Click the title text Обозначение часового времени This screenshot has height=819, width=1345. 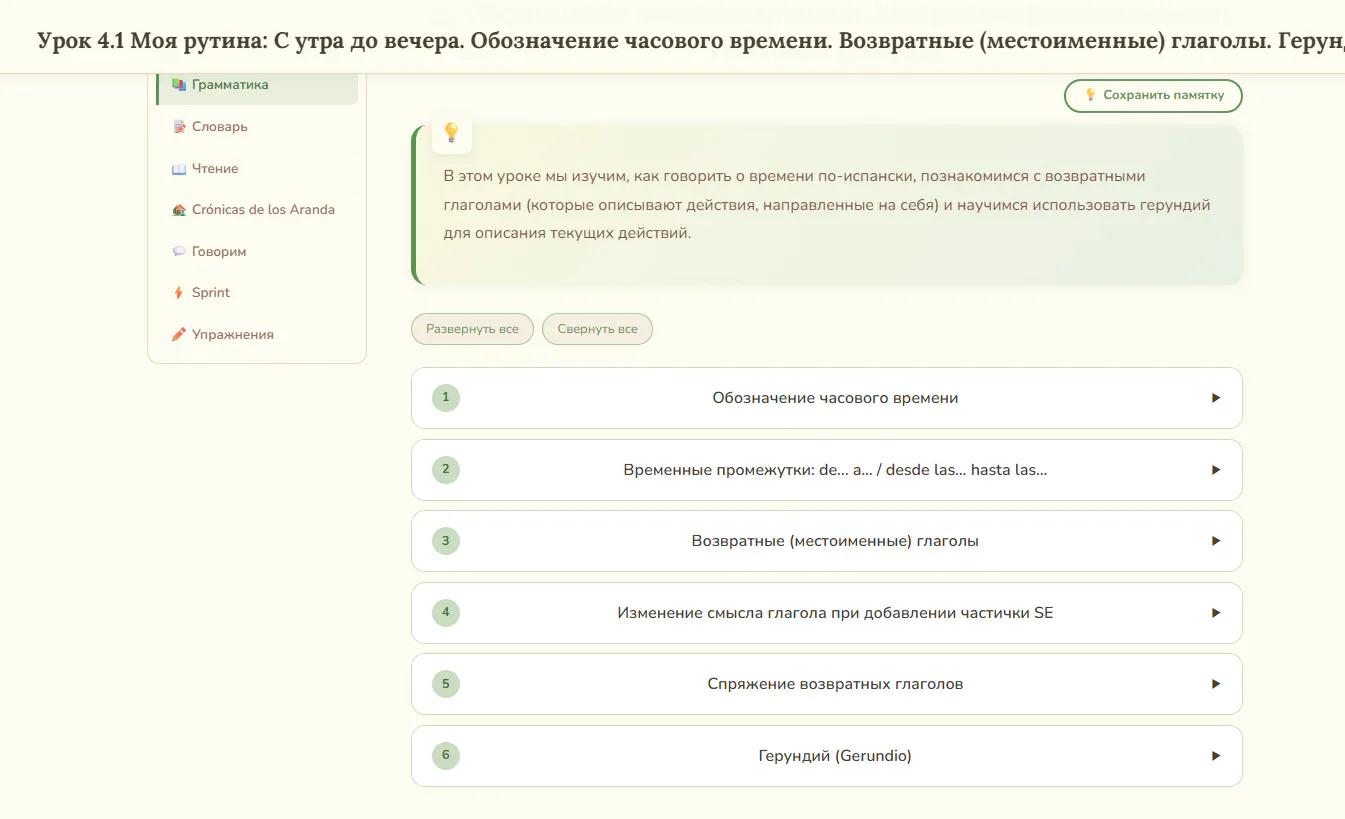[x=835, y=398]
